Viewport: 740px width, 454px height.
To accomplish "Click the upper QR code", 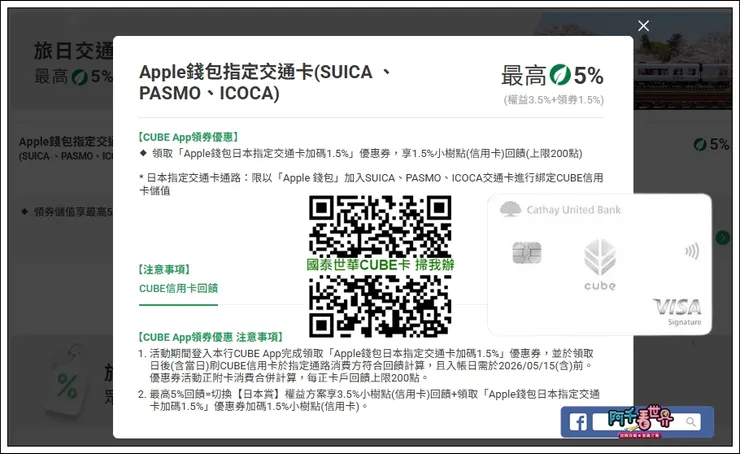I will point(380,227).
